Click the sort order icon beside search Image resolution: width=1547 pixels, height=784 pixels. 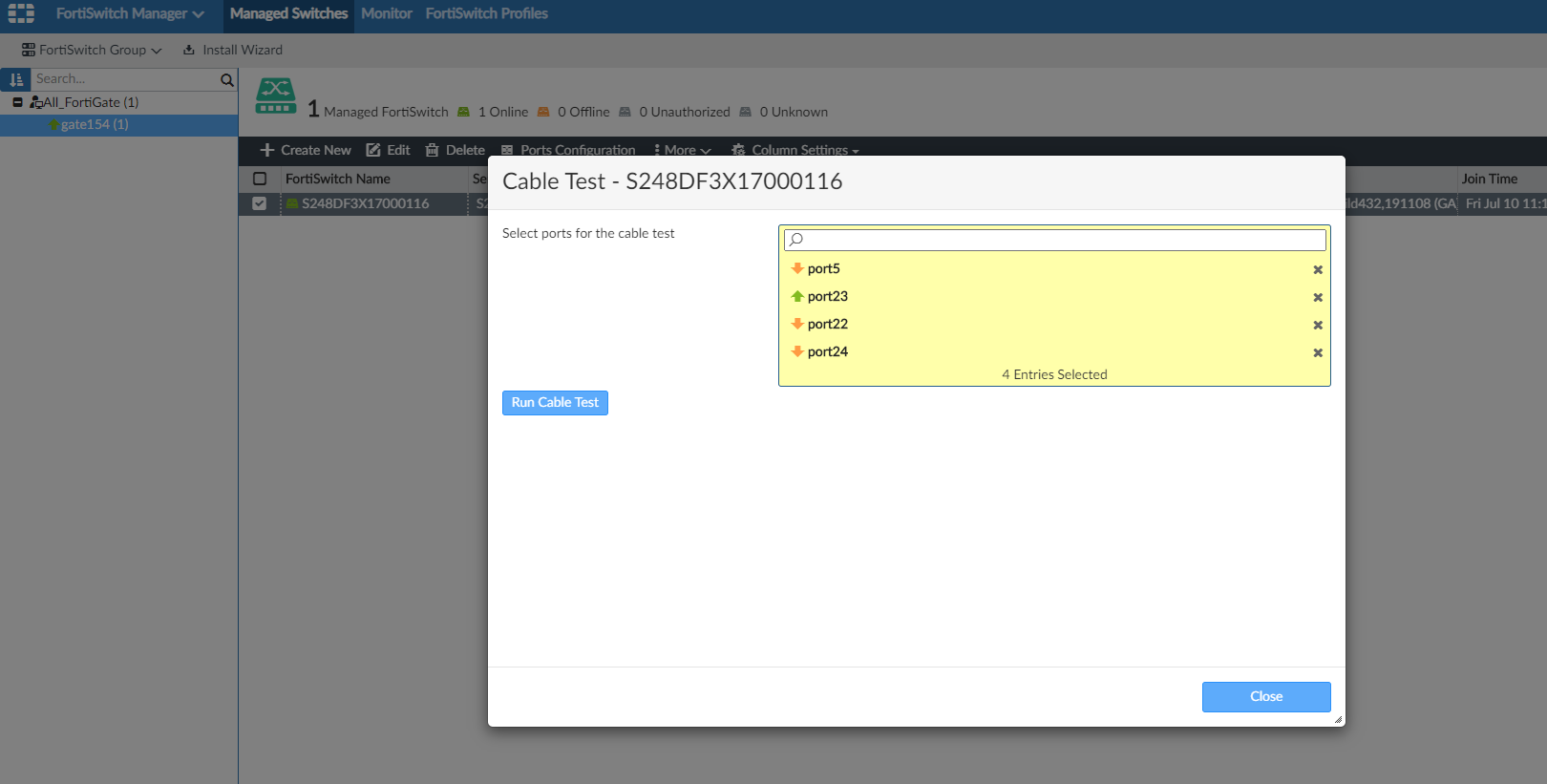[x=16, y=79]
